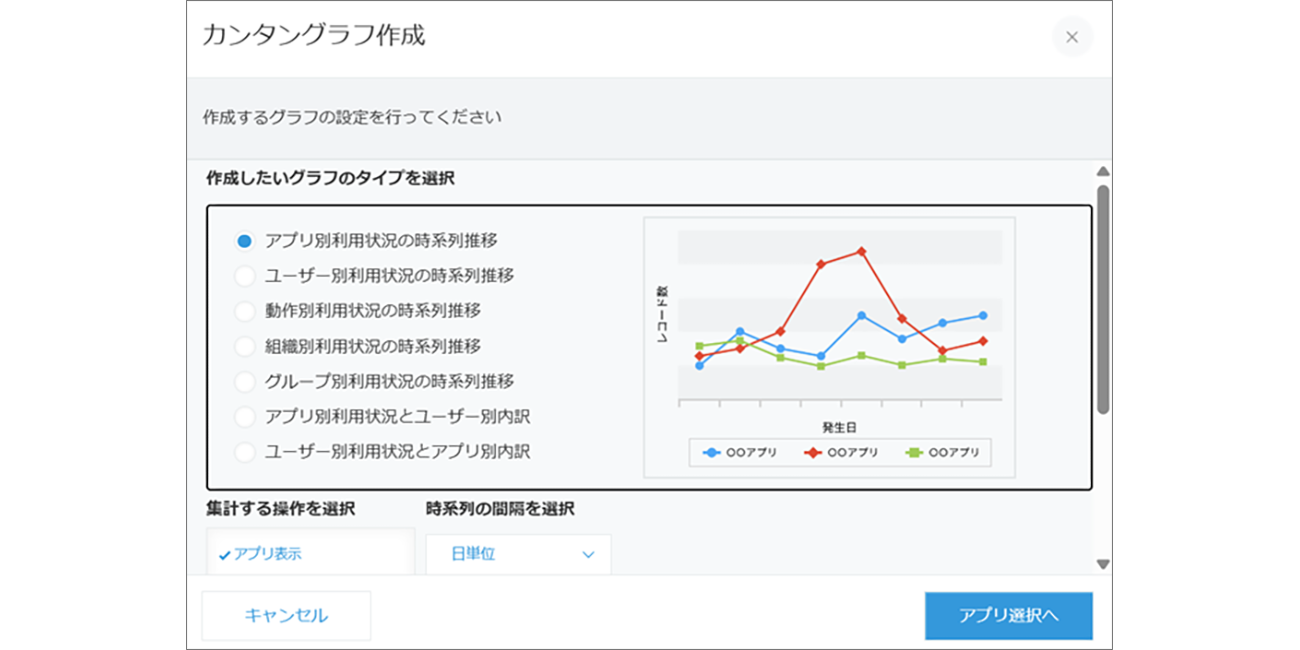Select ユーザー別利用状況の時系列推移 radio option
The height and width of the screenshot is (650, 1300).
(x=244, y=276)
